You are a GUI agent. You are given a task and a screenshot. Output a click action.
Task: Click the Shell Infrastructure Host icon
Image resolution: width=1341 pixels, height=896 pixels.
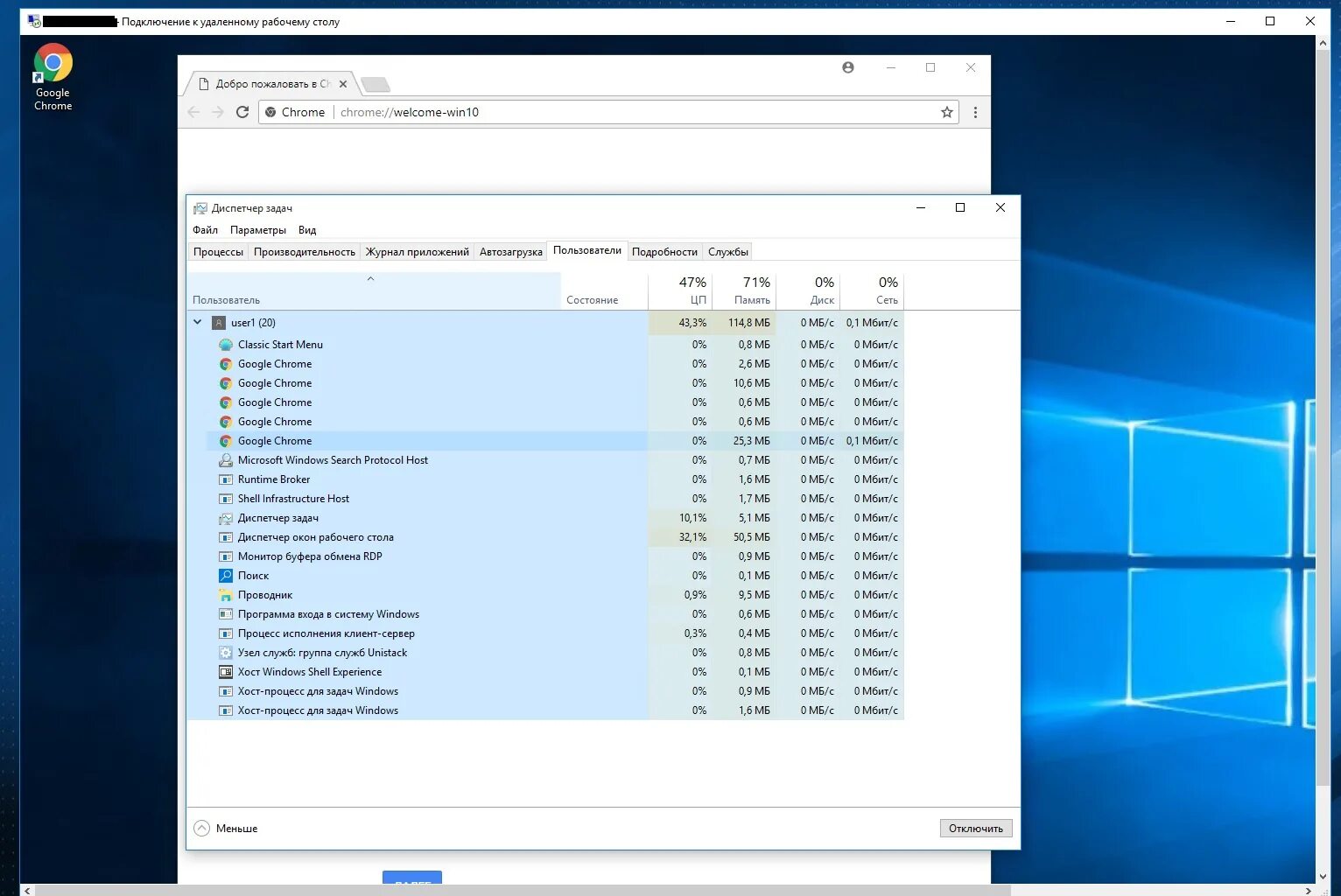226,499
